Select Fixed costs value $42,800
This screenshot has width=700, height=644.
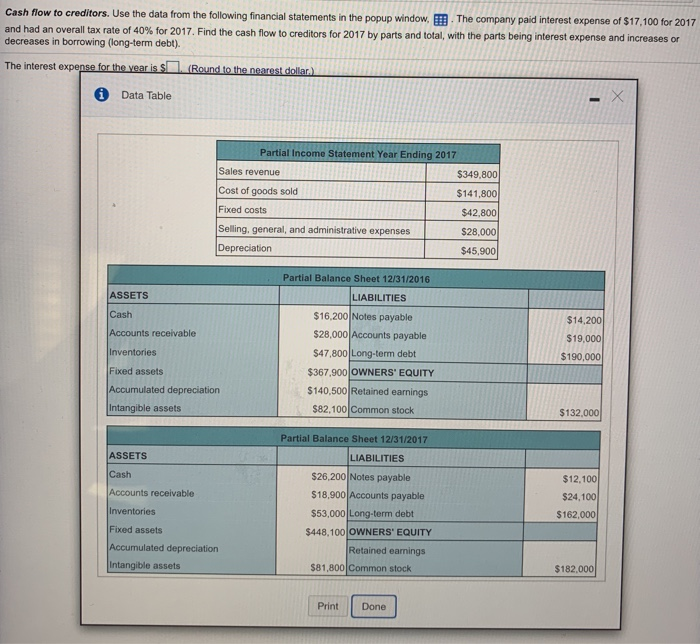pos(479,212)
